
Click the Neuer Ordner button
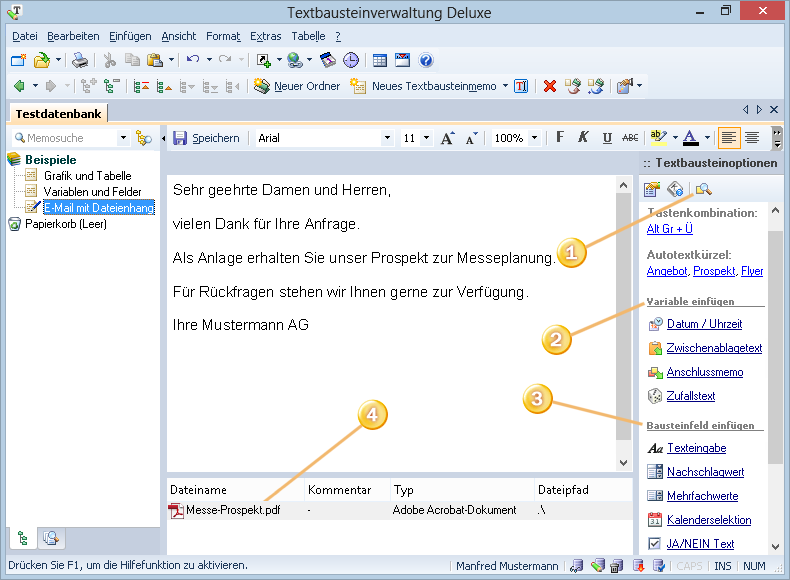(x=297, y=86)
